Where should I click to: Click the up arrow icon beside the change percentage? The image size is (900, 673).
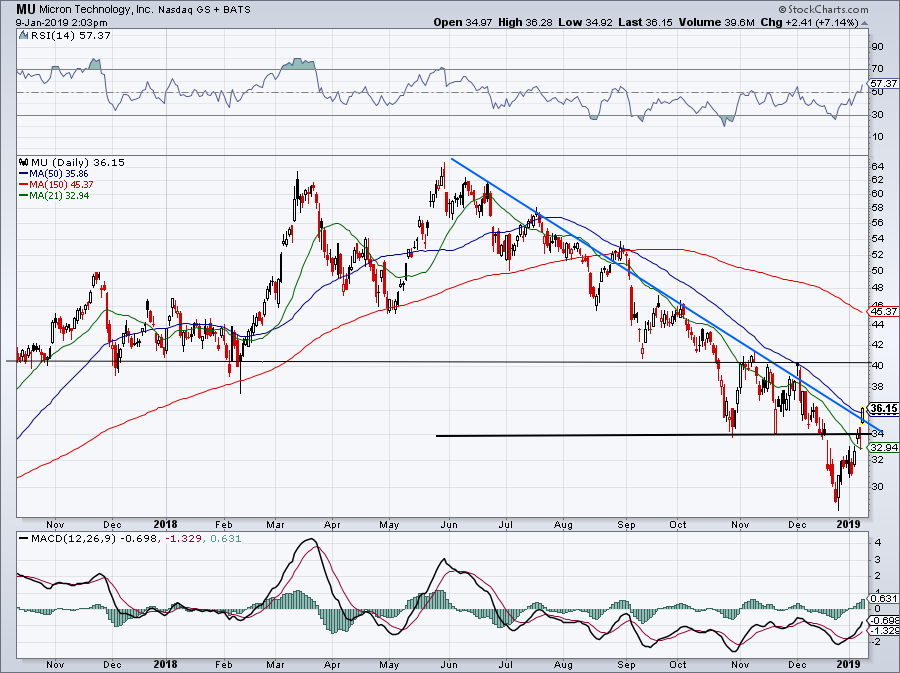865,24
